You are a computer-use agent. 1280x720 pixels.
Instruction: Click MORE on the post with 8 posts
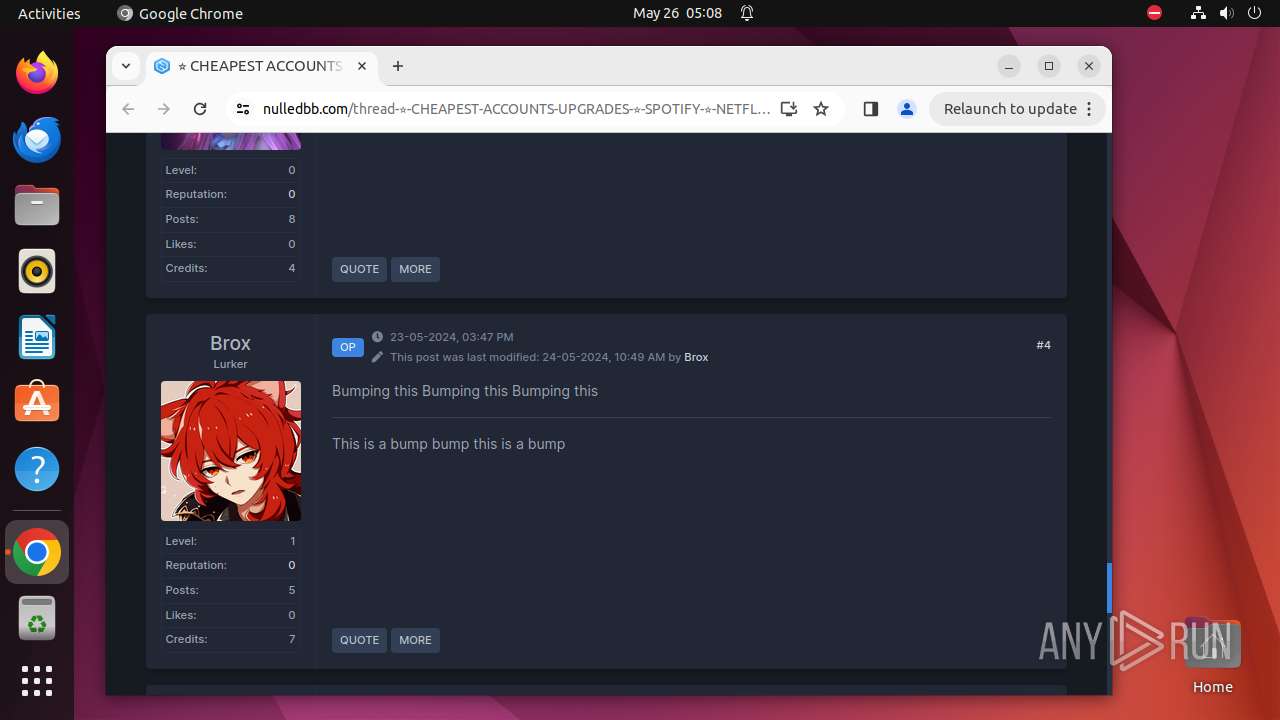(415, 269)
